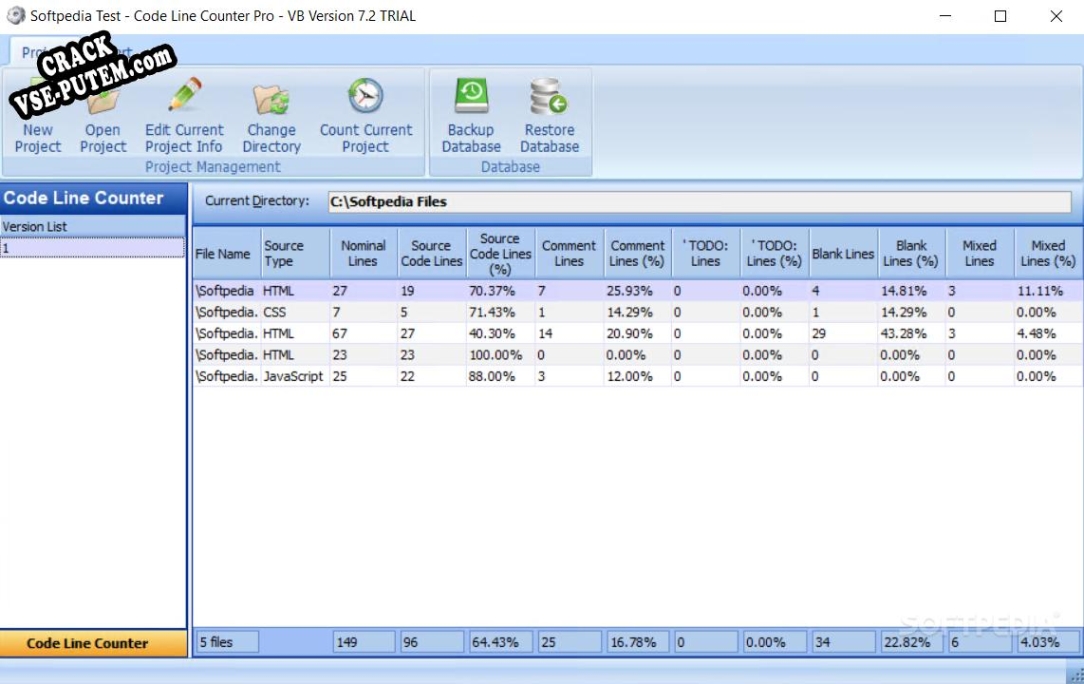Select the HTML row with 27 nominal lines
The image size is (1084, 684).
coord(637,290)
